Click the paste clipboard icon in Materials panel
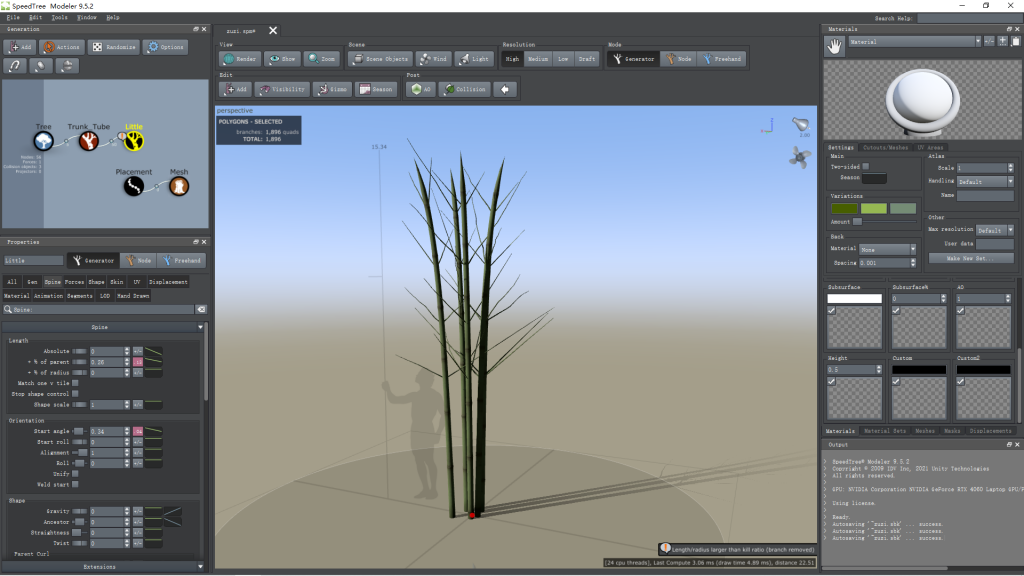The image size is (1024, 576). (1016, 41)
